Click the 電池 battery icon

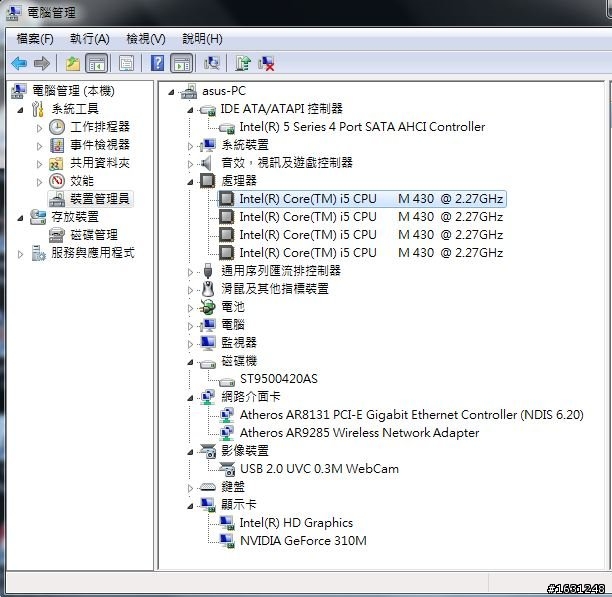click(208, 307)
